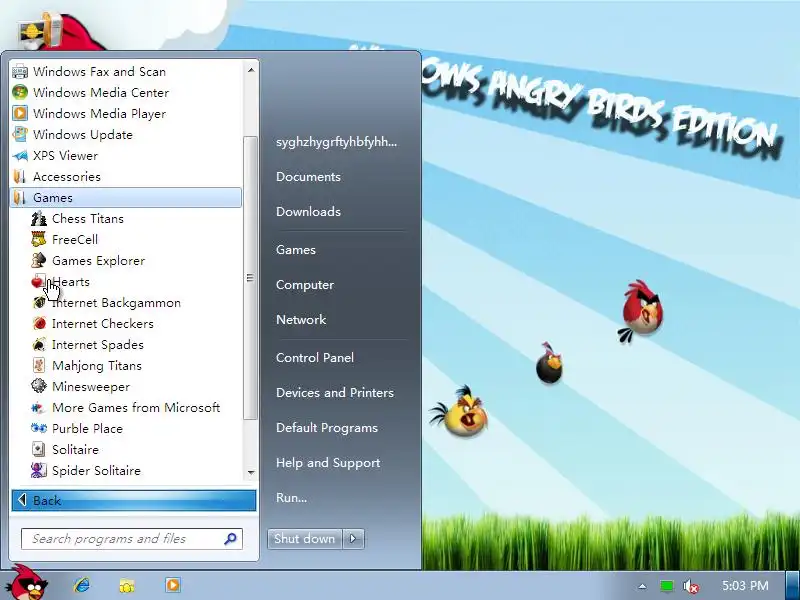Launch Internet Spades icon
This screenshot has height=600, width=800.
(39, 344)
